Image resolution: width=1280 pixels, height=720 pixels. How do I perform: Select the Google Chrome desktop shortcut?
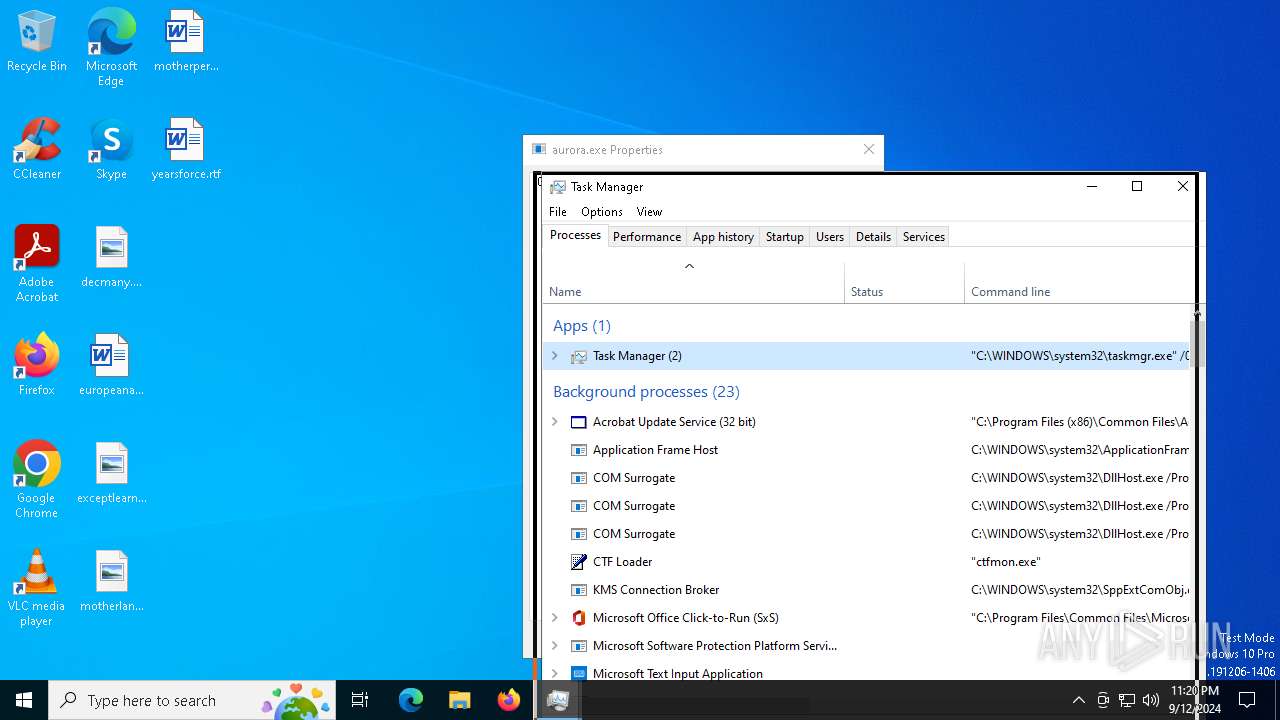click(37, 480)
